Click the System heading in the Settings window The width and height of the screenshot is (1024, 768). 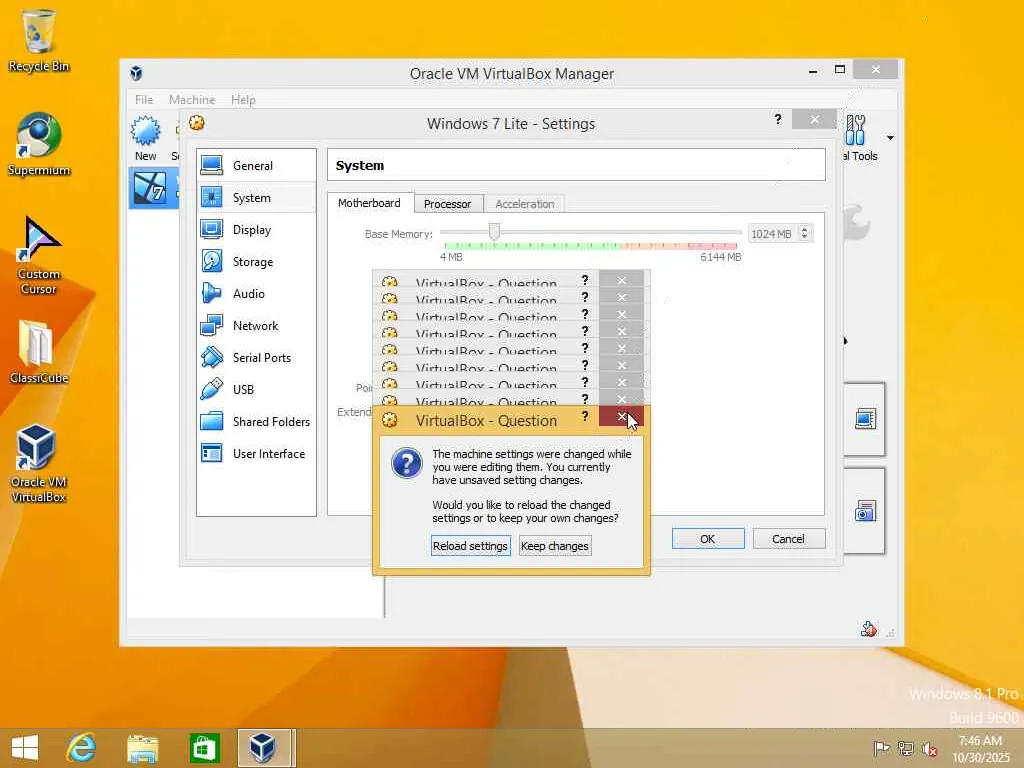360,165
